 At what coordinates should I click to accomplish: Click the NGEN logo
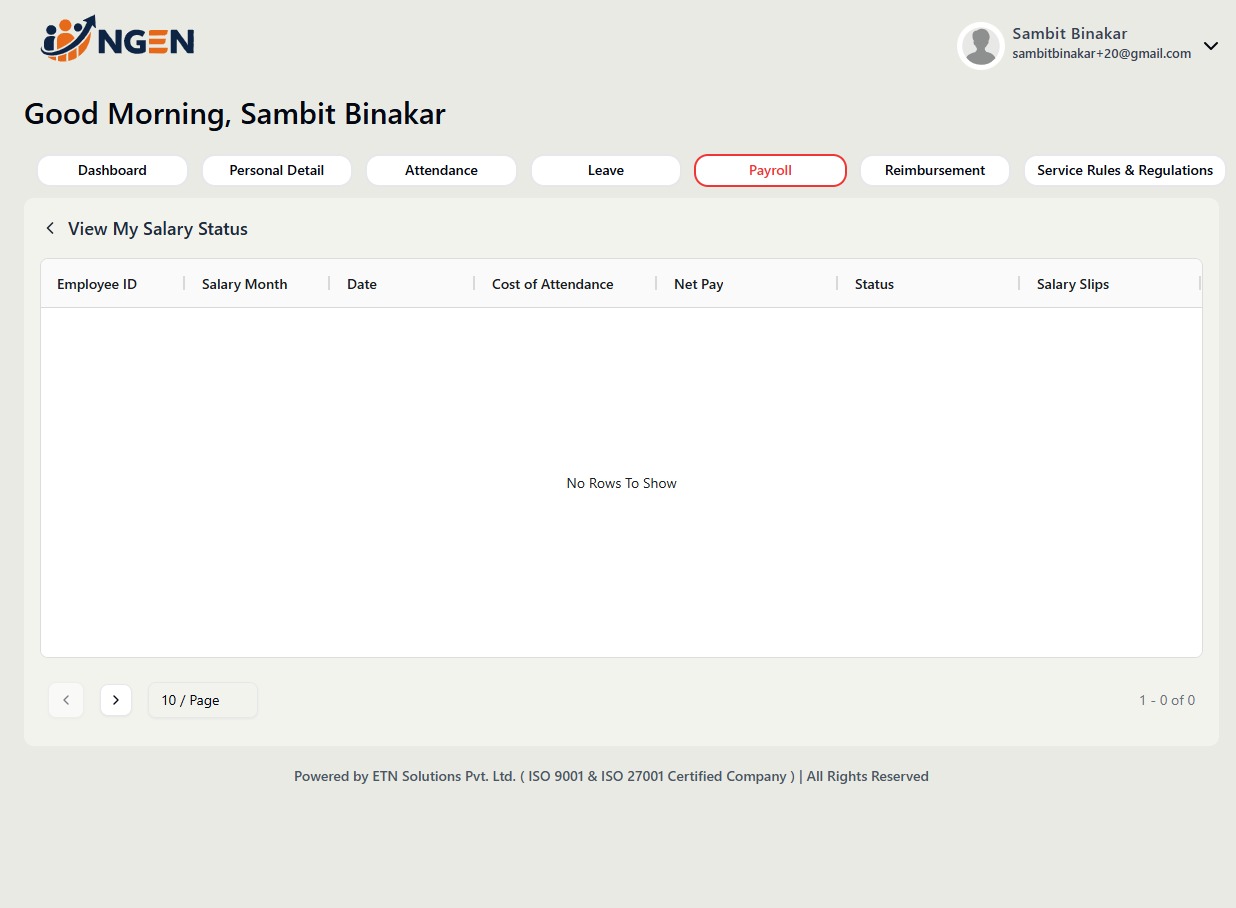click(x=117, y=40)
